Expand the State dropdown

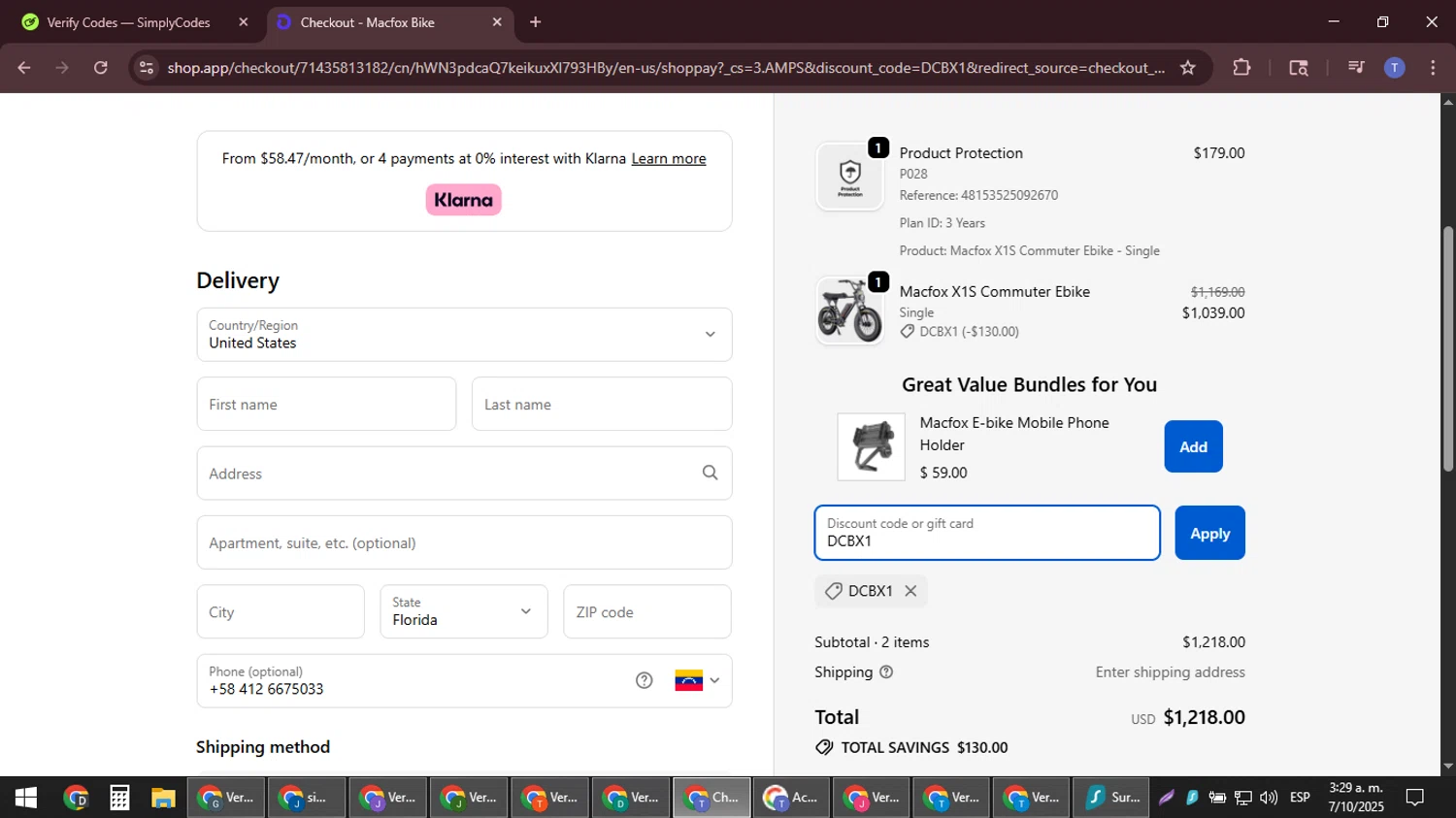(x=464, y=612)
